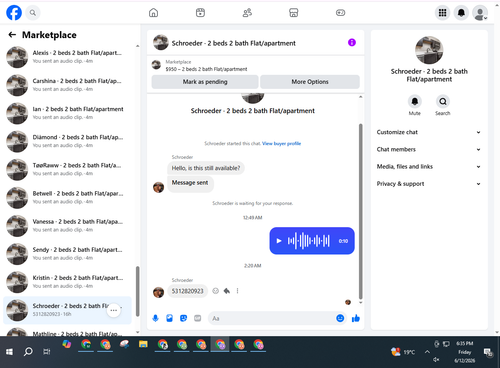
Task: Expand Privacy & support section
Action: pos(429,184)
